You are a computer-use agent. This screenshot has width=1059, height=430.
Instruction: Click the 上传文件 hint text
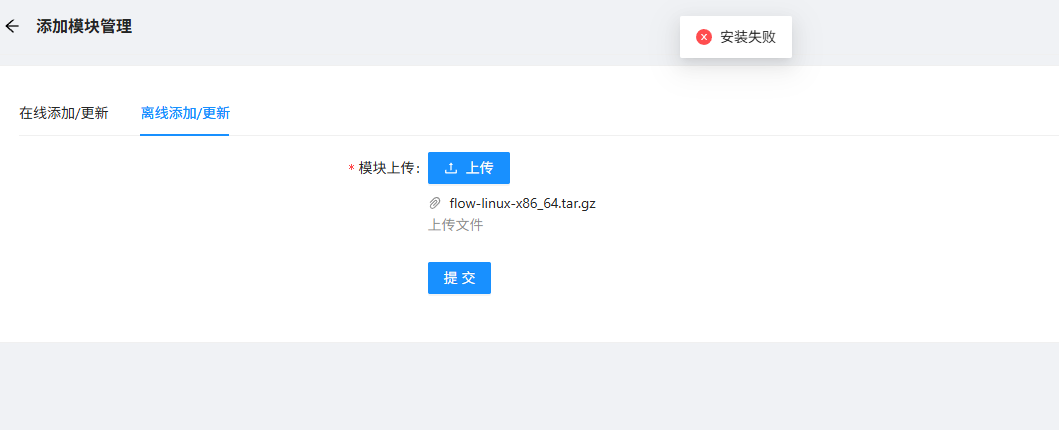tap(456, 225)
